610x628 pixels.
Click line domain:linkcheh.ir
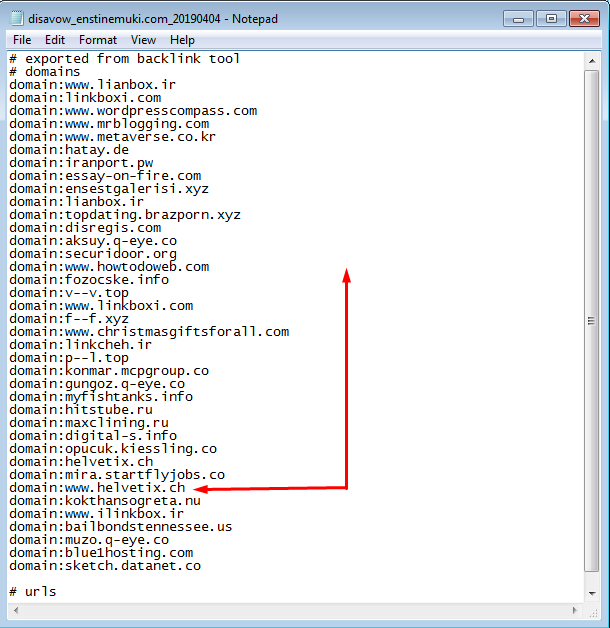81,344
